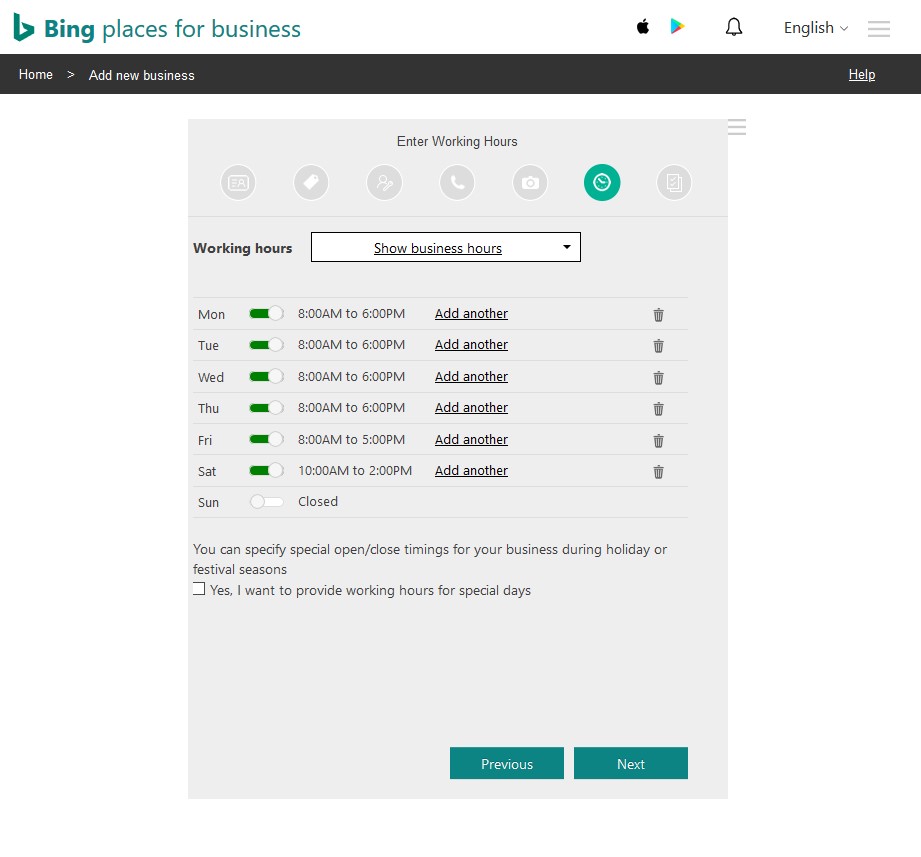Select the photos camera step icon
The width and height of the screenshot is (921, 857).
tap(529, 182)
